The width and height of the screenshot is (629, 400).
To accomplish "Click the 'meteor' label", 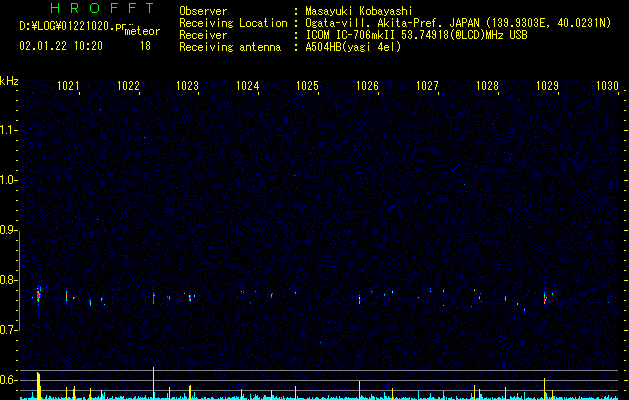I will pos(142,31).
